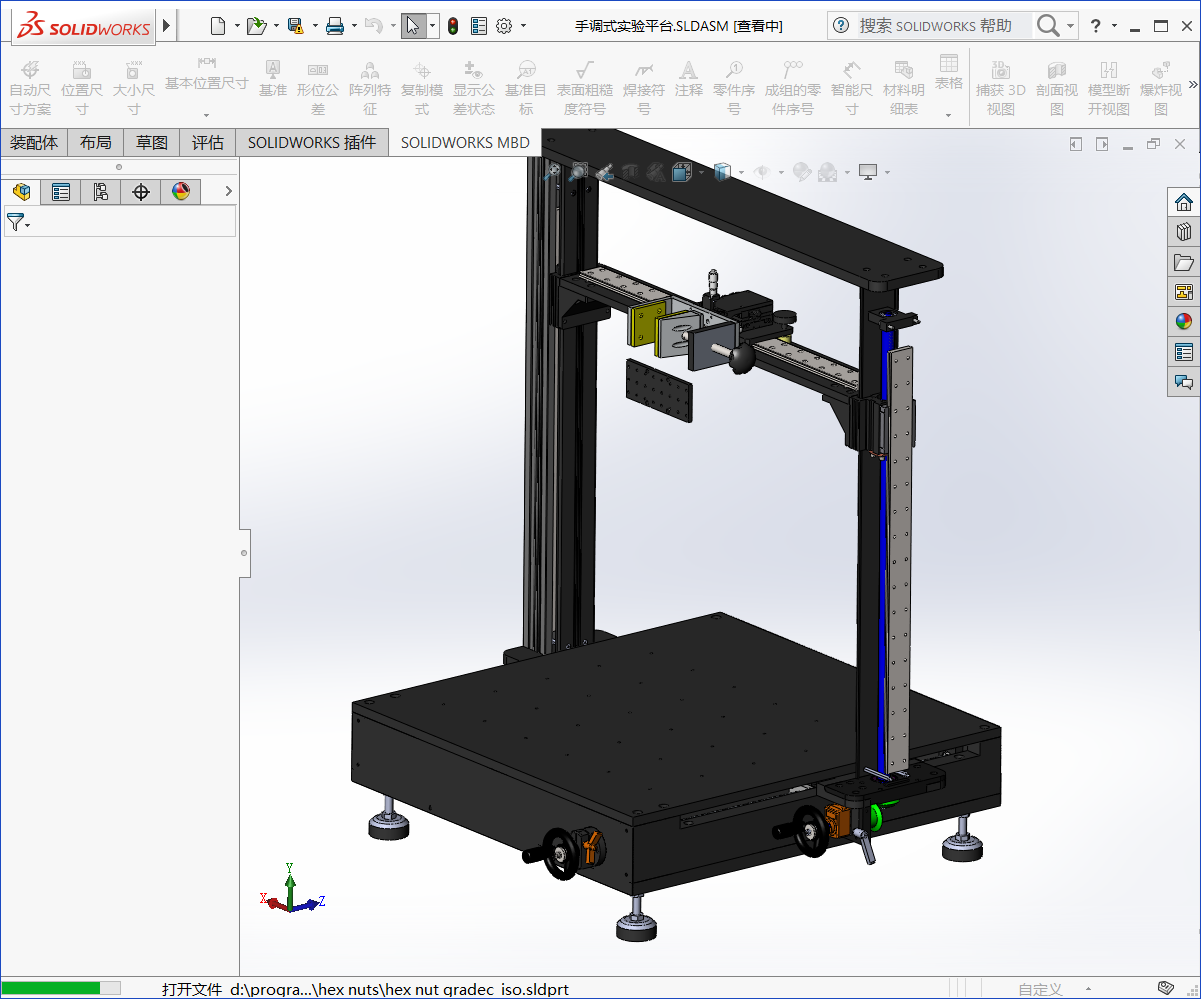The width and height of the screenshot is (1201, 999).
Task: Click the 剖面视图 ribbon button
Action: point(1057,88)
